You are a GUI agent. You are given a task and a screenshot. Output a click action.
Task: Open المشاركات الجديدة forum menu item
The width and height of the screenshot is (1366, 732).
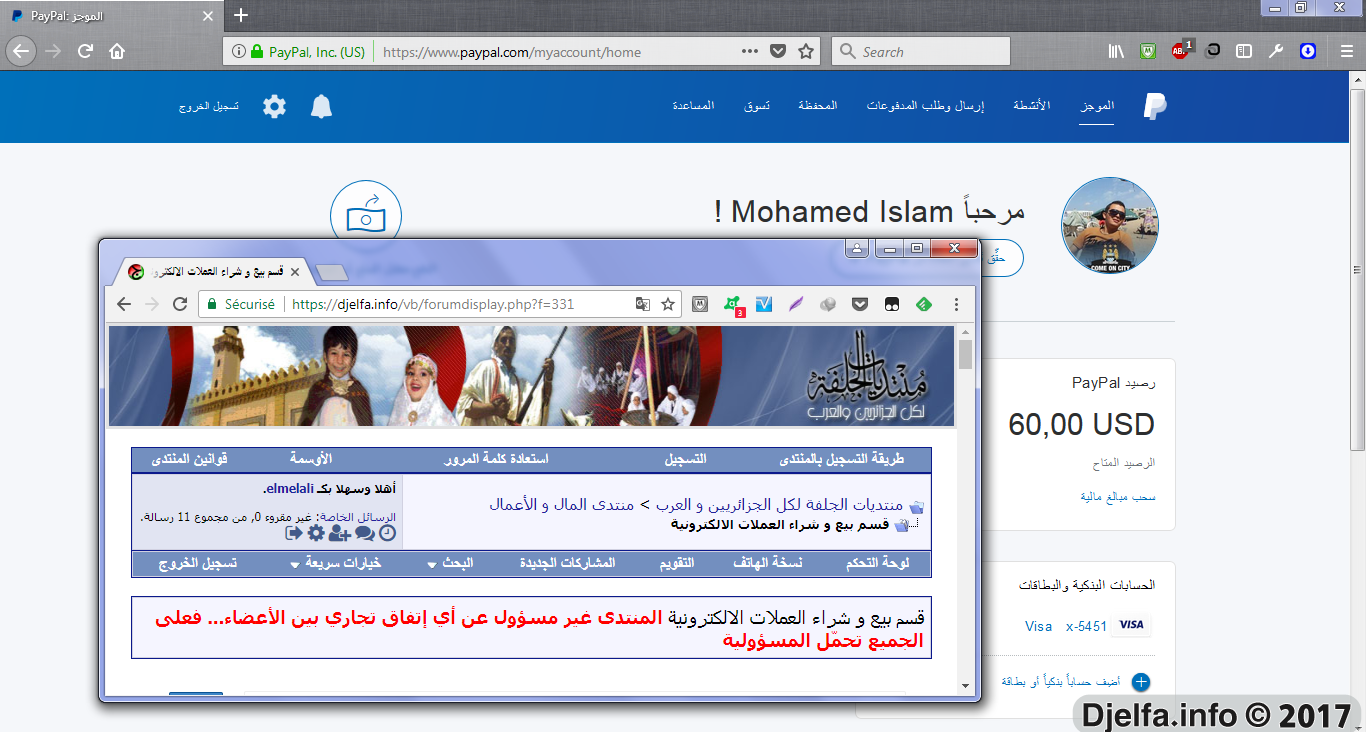point(567,563)
